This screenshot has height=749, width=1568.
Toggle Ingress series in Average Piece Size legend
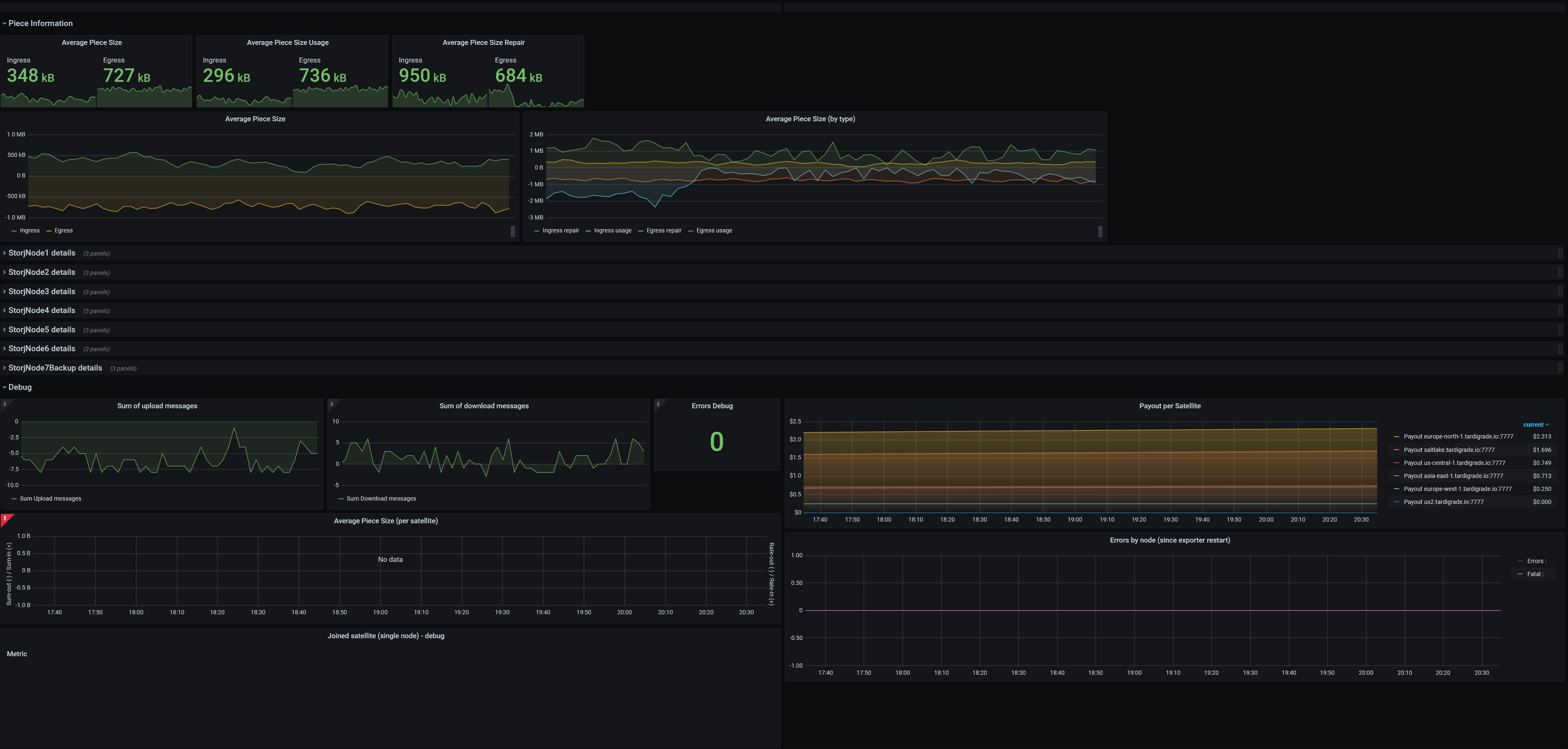[29, 231]
